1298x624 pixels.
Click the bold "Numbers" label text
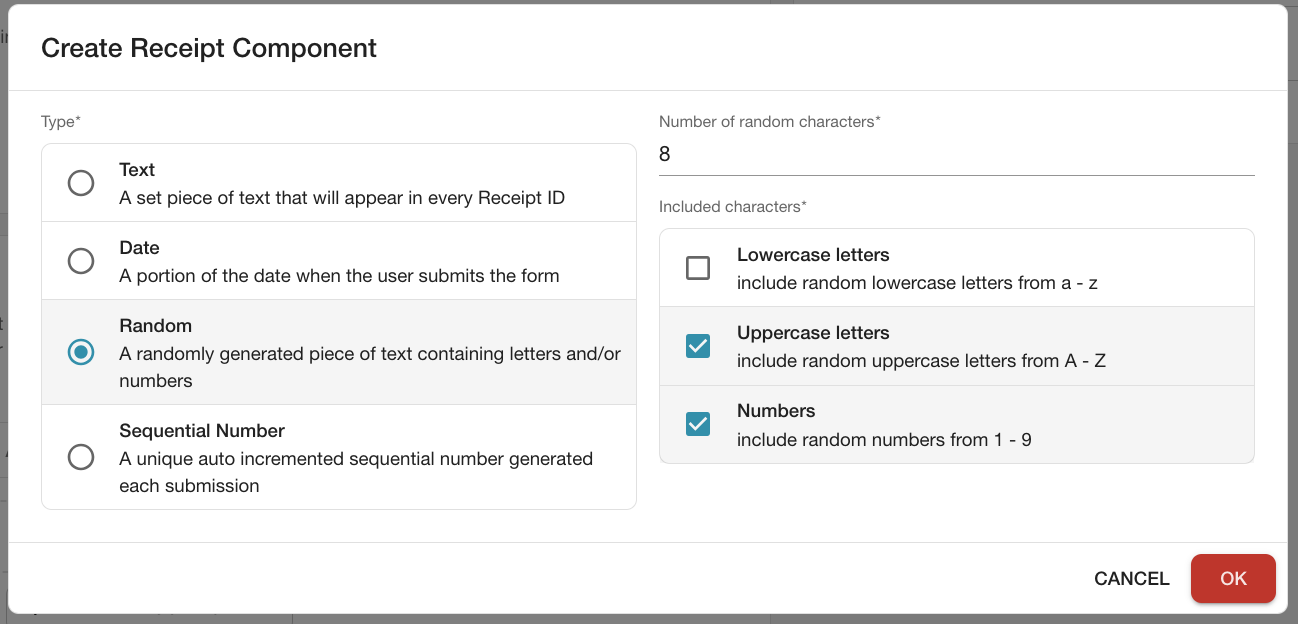click(776, 411)
